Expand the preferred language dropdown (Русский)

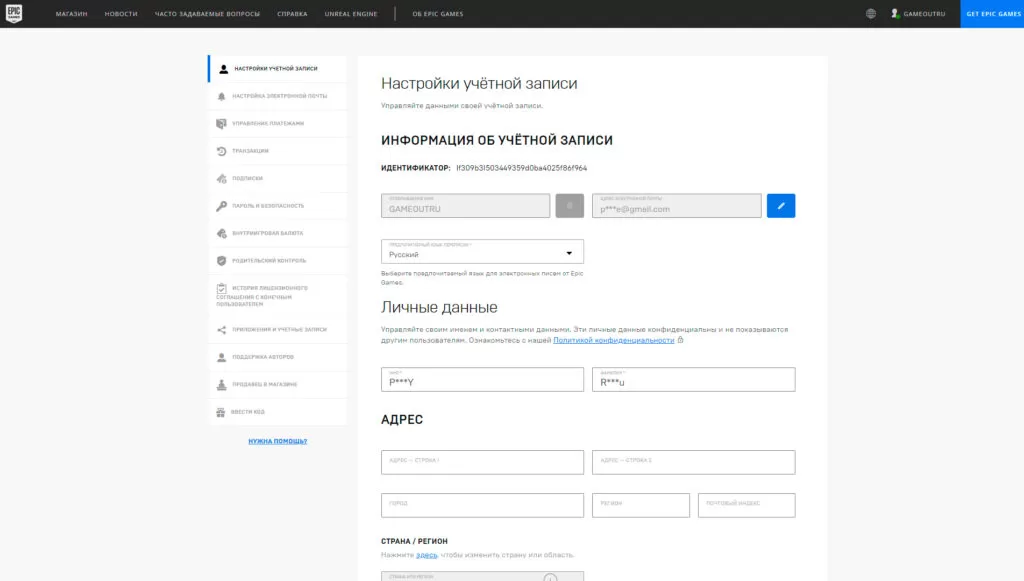[482, 252]
